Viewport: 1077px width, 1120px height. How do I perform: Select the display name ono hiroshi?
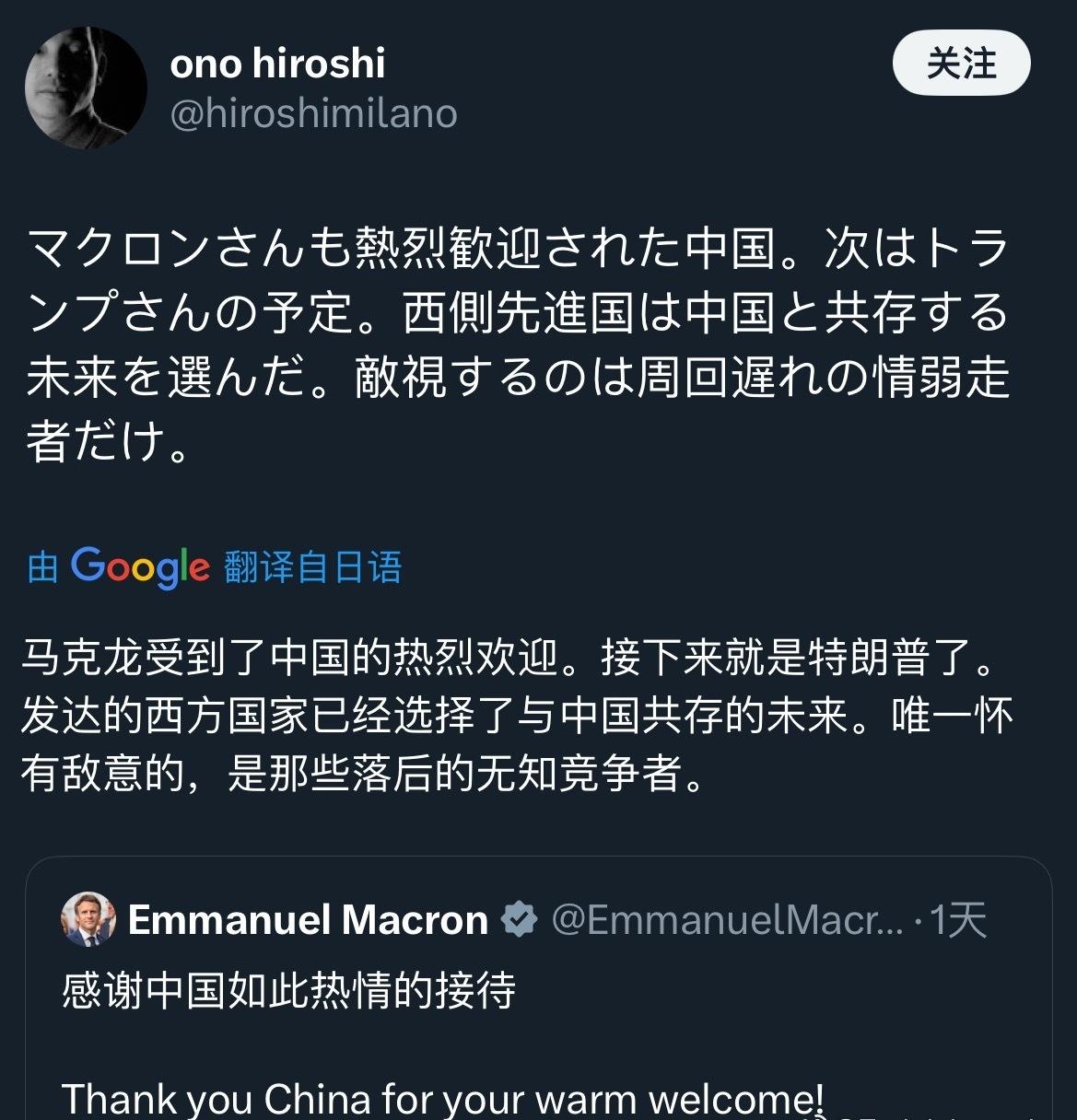tap(277, 63)
